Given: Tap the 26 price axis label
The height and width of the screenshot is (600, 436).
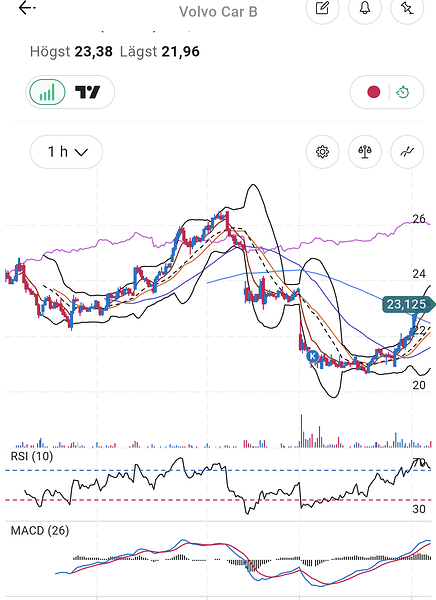Looking at the screenshot, I should click(419, 219).
